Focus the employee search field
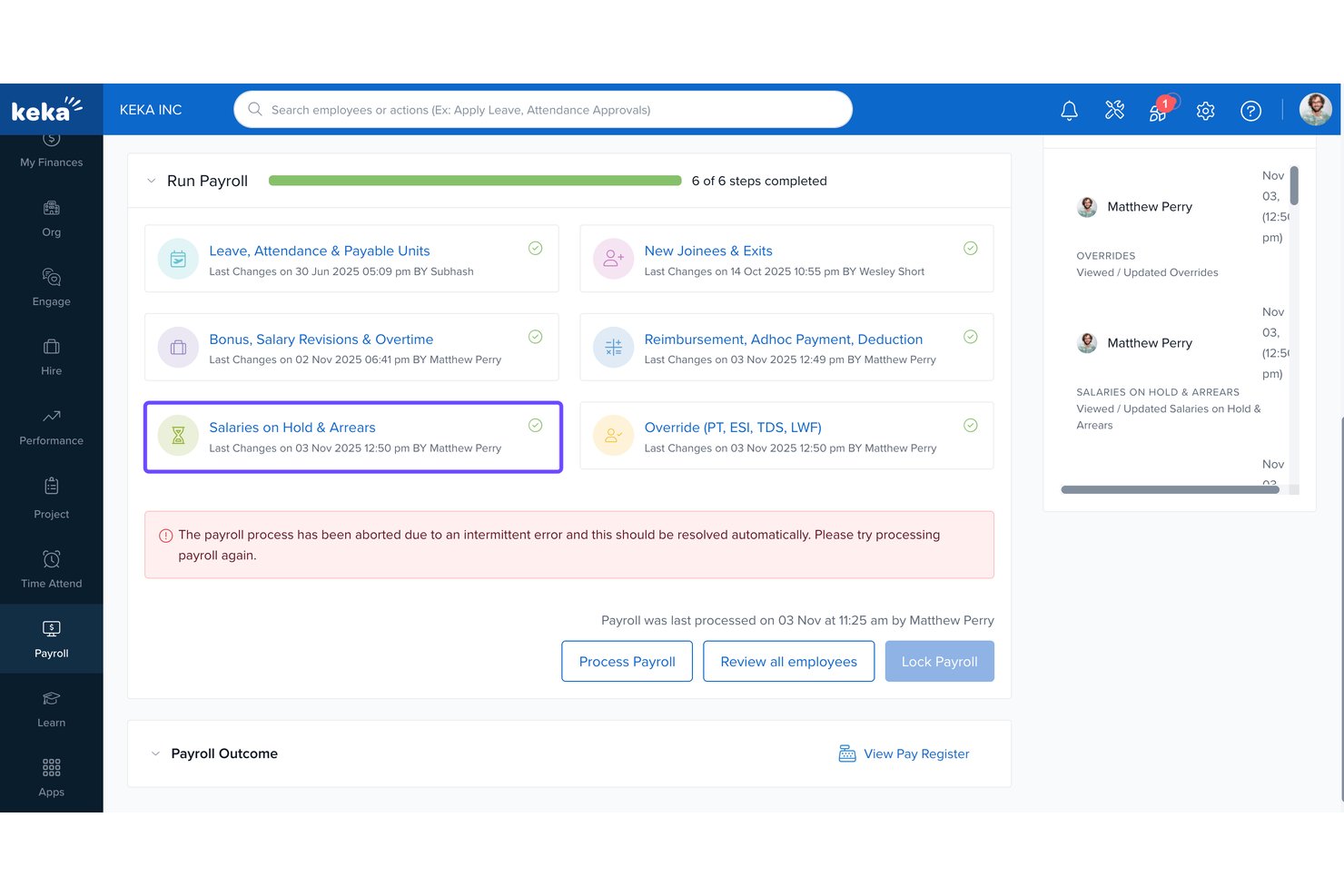 pos(543,109)
